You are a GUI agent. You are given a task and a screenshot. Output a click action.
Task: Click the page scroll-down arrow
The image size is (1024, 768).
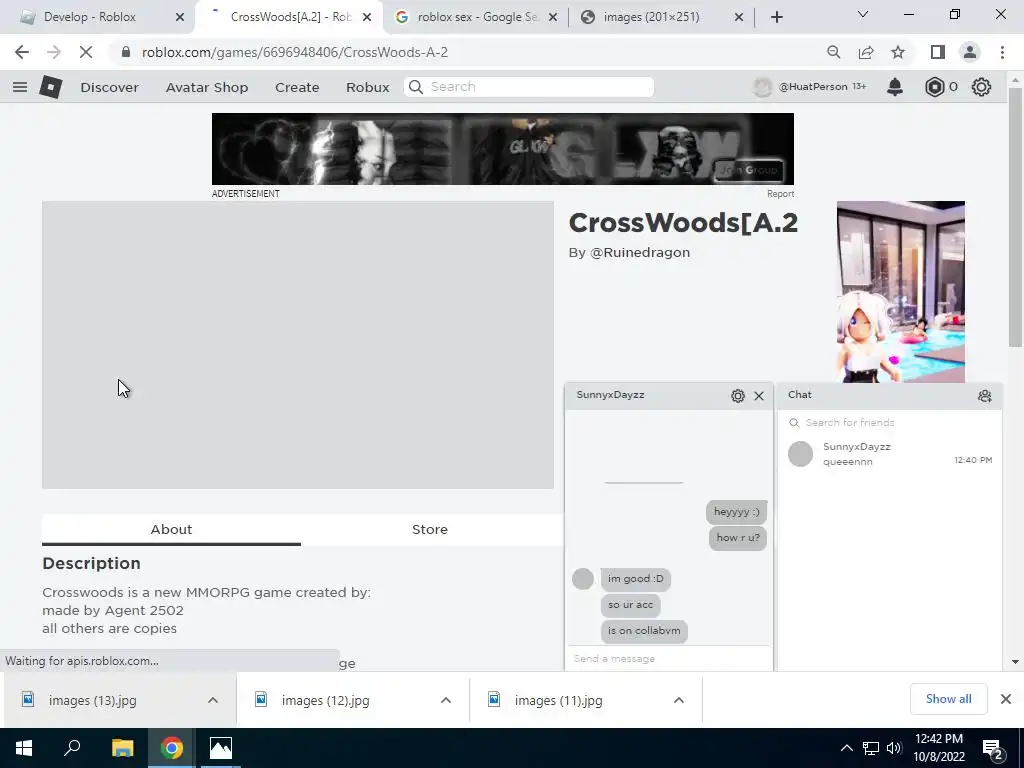[1015, 662]
